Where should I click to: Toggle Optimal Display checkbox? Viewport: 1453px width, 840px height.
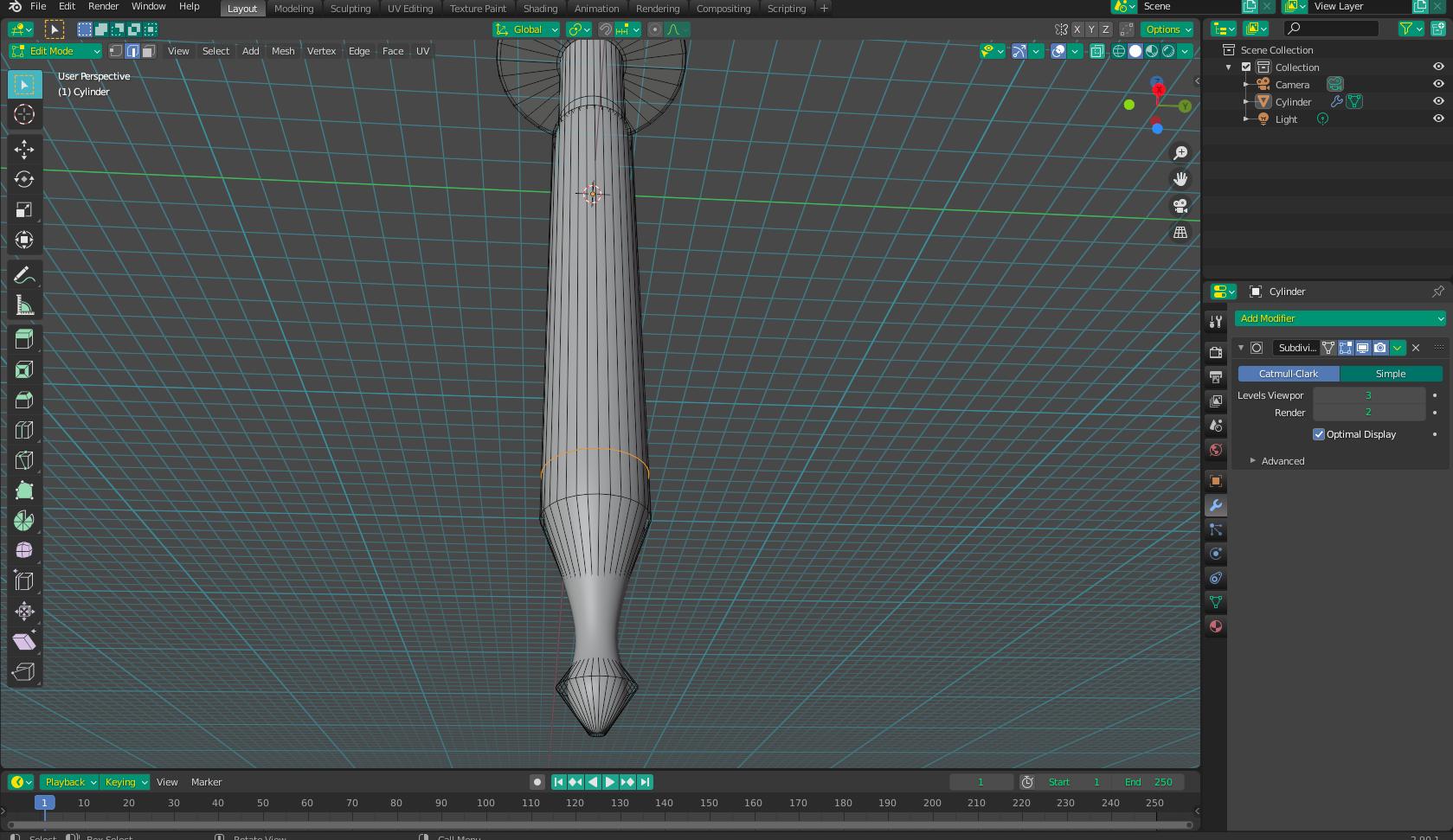point(1319,434)
